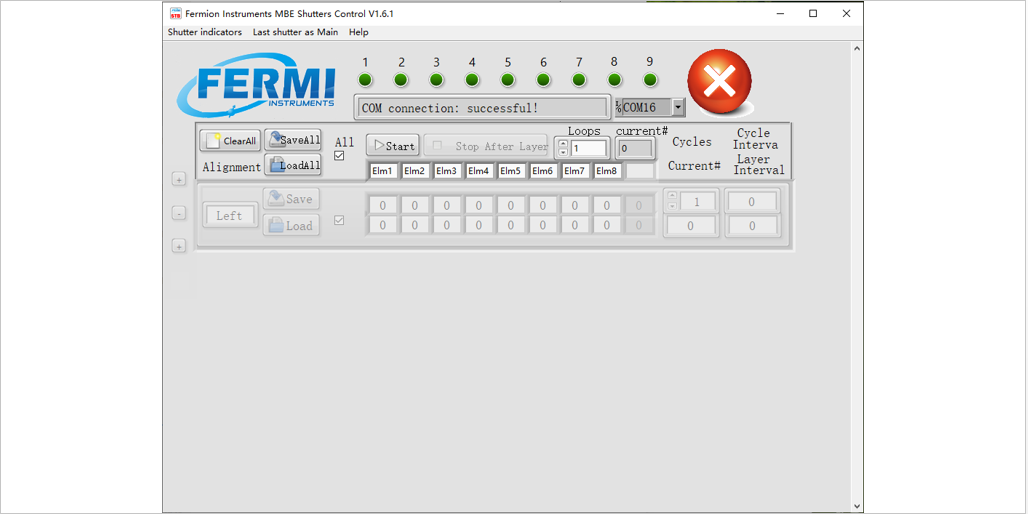Open the Shutter indicators menu
This screenshot has width=1028, height=514.
[205, 32]
